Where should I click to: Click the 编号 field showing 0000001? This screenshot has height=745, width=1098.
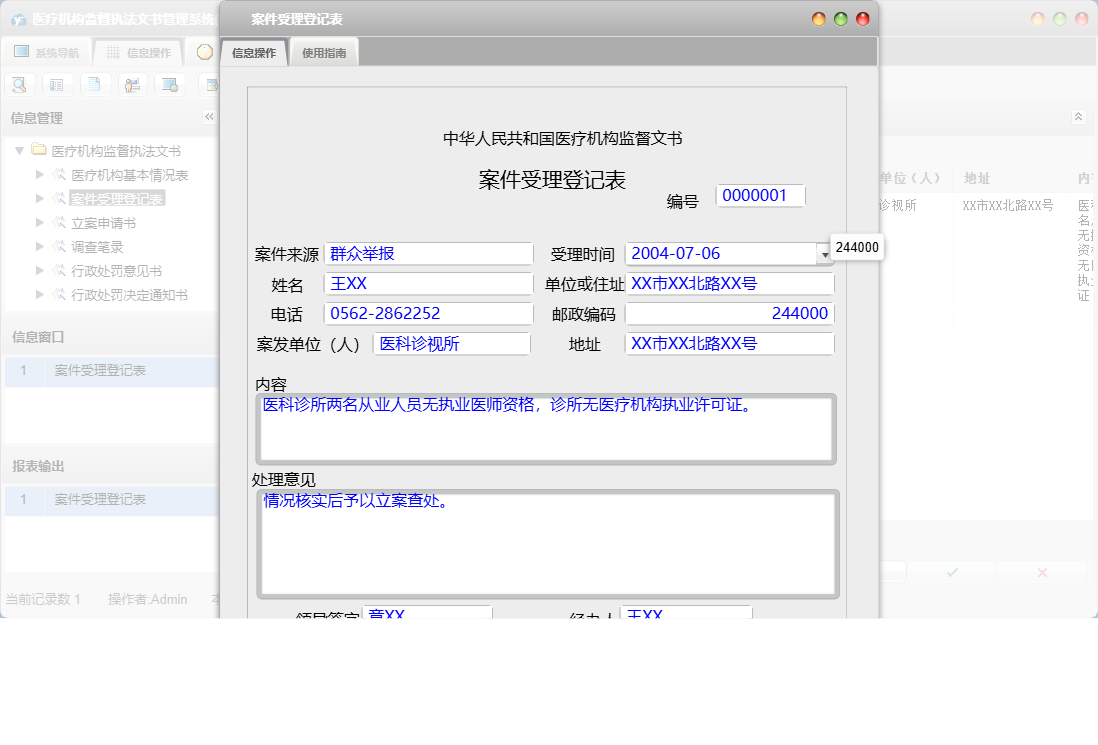point(760,195)
